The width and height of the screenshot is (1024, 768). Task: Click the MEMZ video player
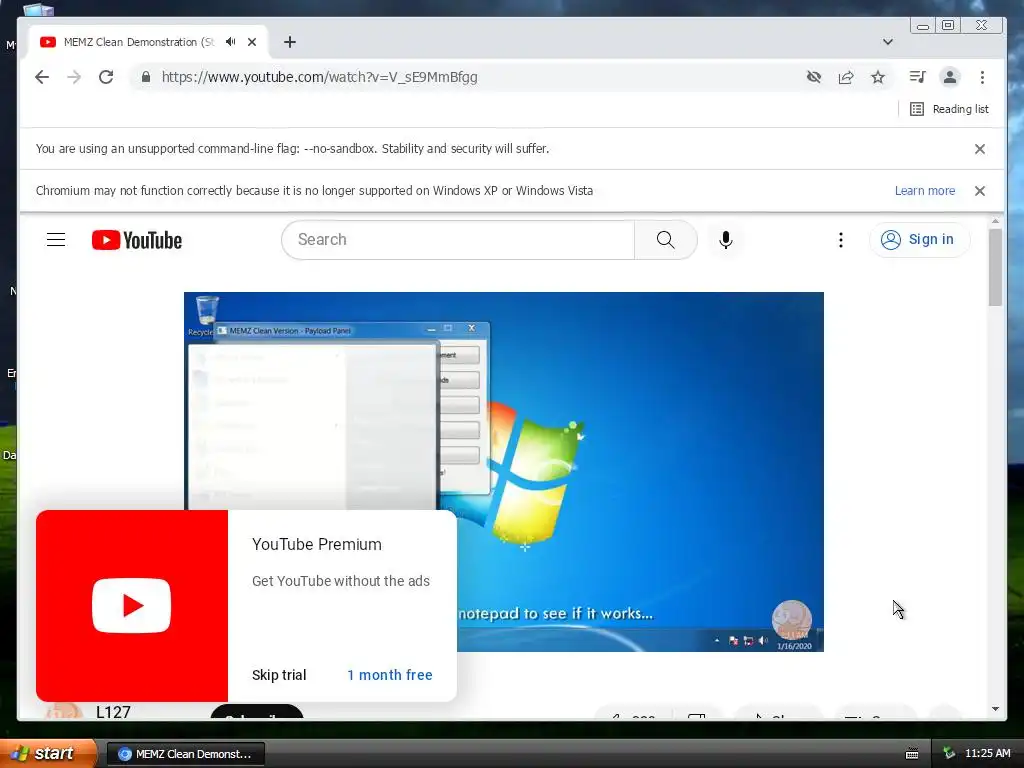(x=504, y=472)
